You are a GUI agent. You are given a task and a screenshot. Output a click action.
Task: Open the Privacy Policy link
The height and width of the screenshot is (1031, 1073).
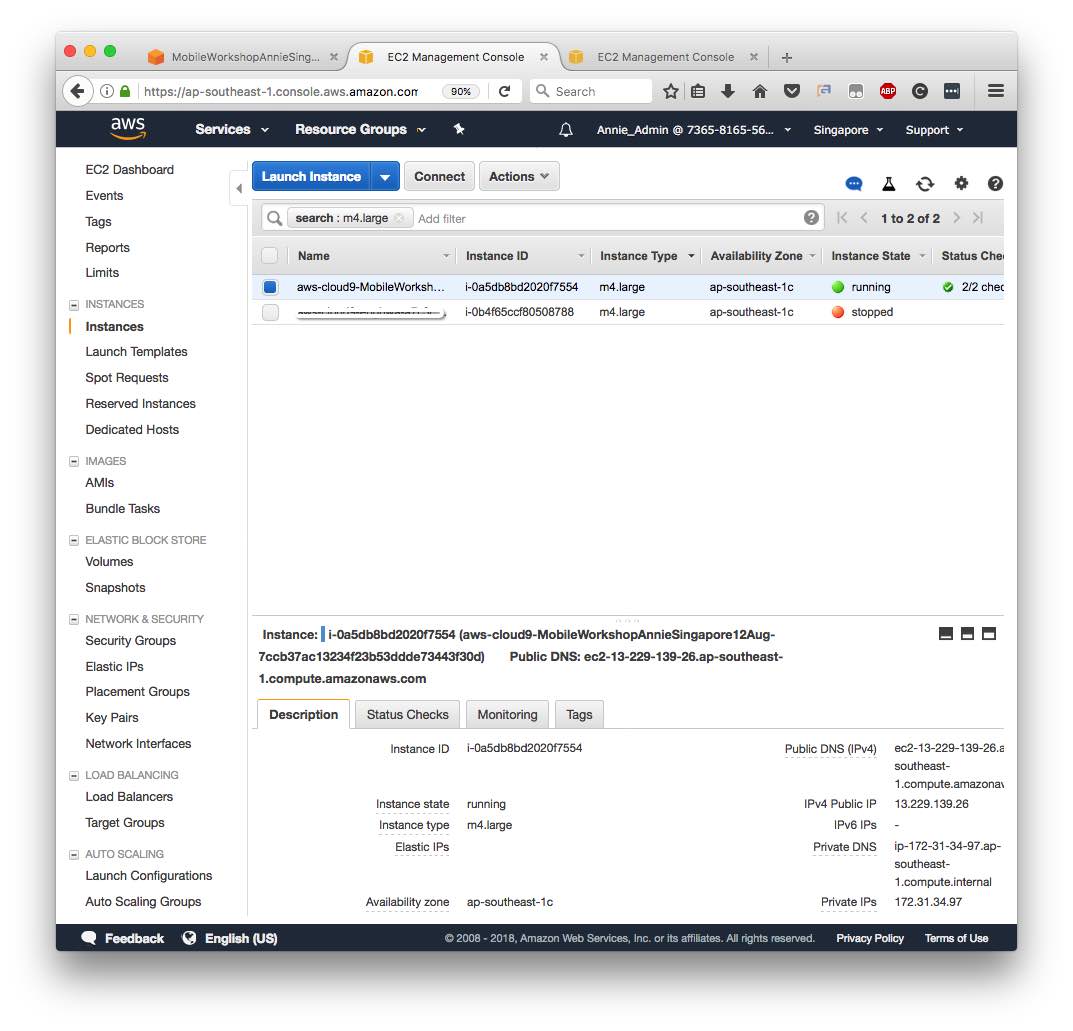[x=869, y=938]
